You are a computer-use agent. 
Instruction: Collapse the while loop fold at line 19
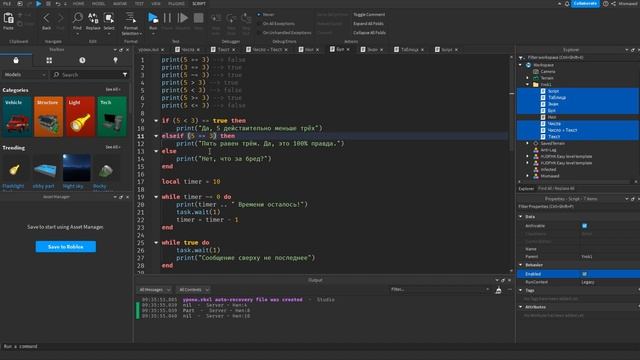click(156, 197)
